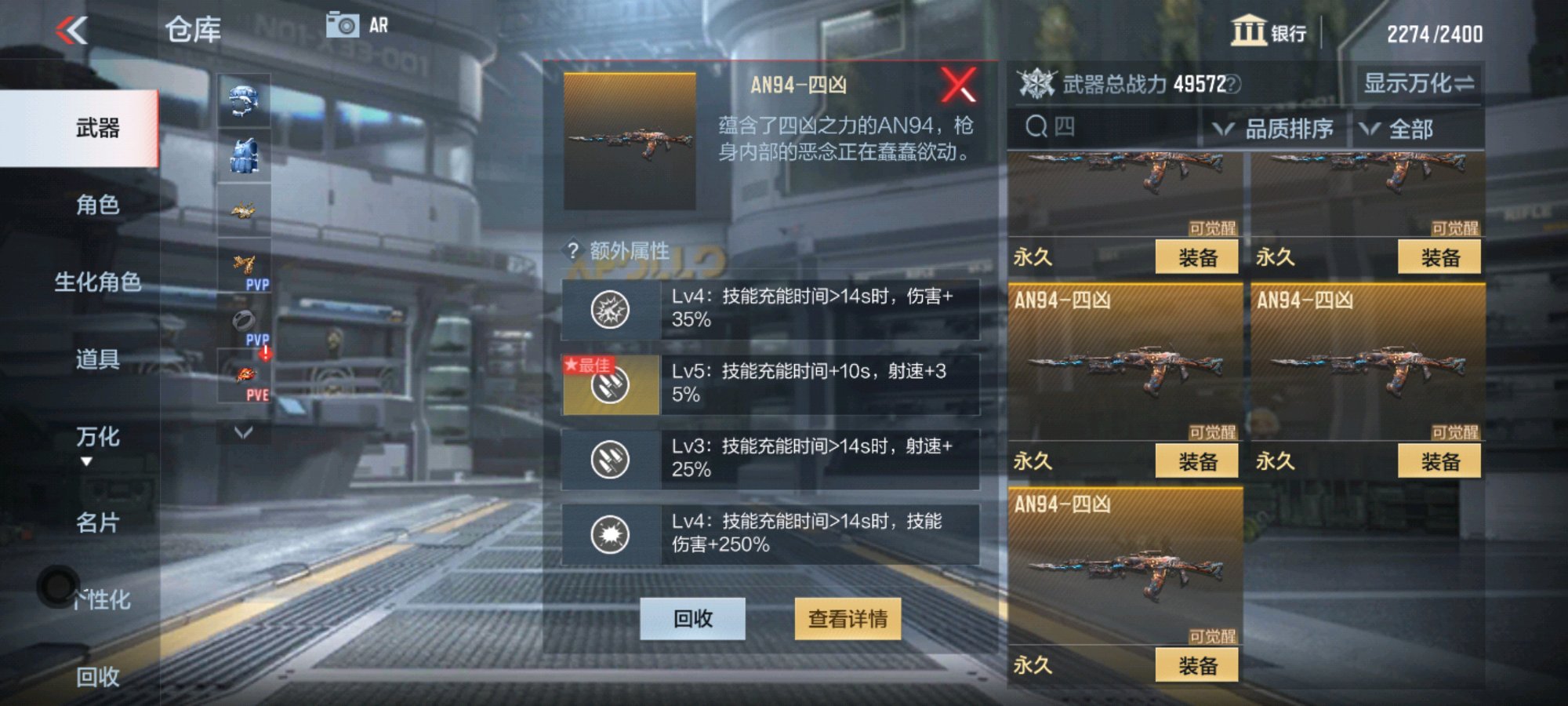The image size is (1568, 706).
Task: Open the 品质排序 sort dropdown
Action: click(x=1272, y=129)
